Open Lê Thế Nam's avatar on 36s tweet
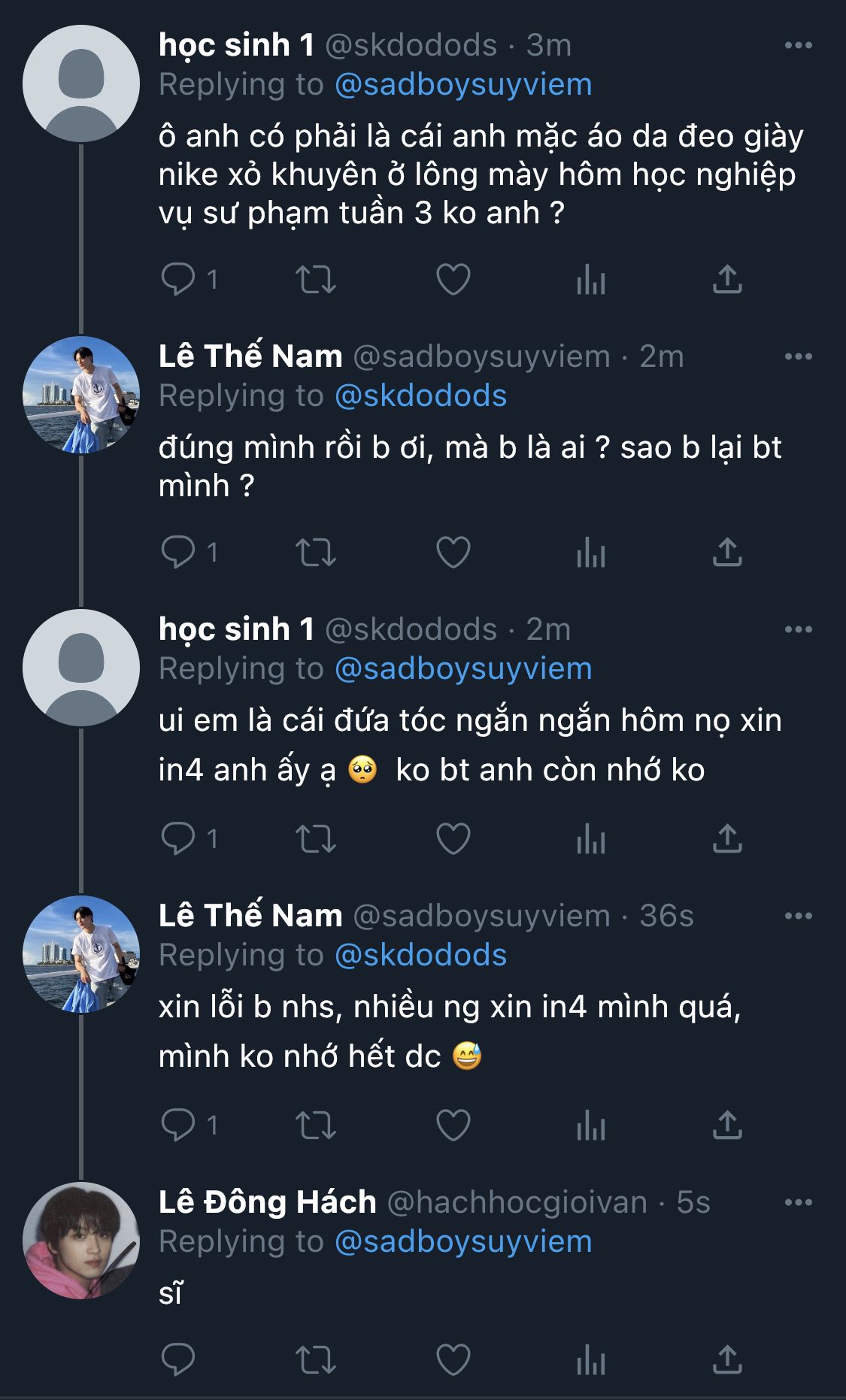846x1400 pixels. tap(81, 954)
